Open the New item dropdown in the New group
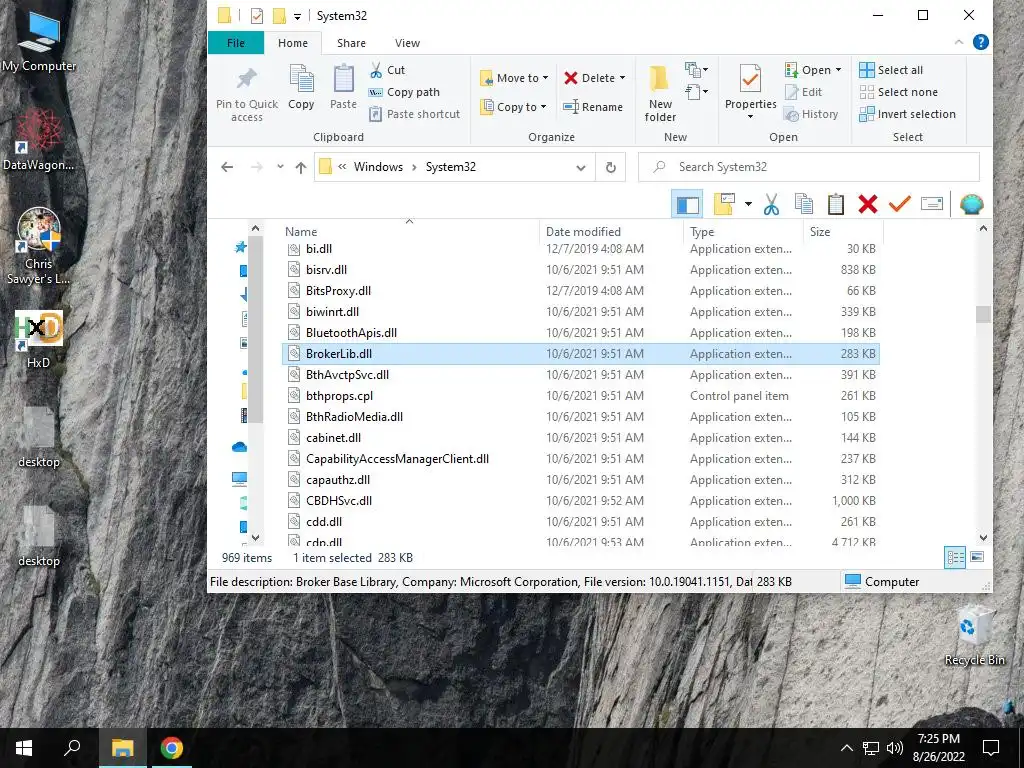Viewport: 1024px width, 768px height. tap(696, 69)
